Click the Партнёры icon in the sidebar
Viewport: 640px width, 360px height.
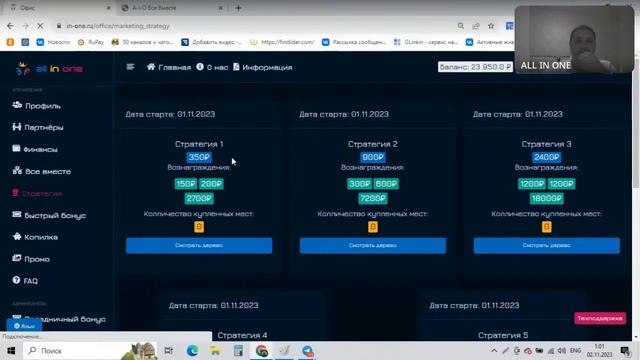pos(16,127)
